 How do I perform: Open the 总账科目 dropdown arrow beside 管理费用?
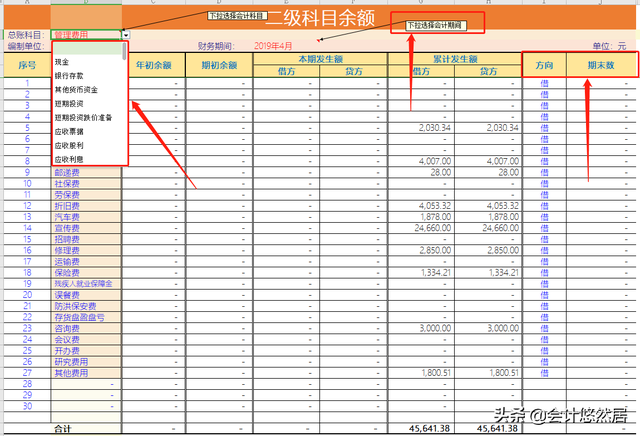(x=126, y=35)
